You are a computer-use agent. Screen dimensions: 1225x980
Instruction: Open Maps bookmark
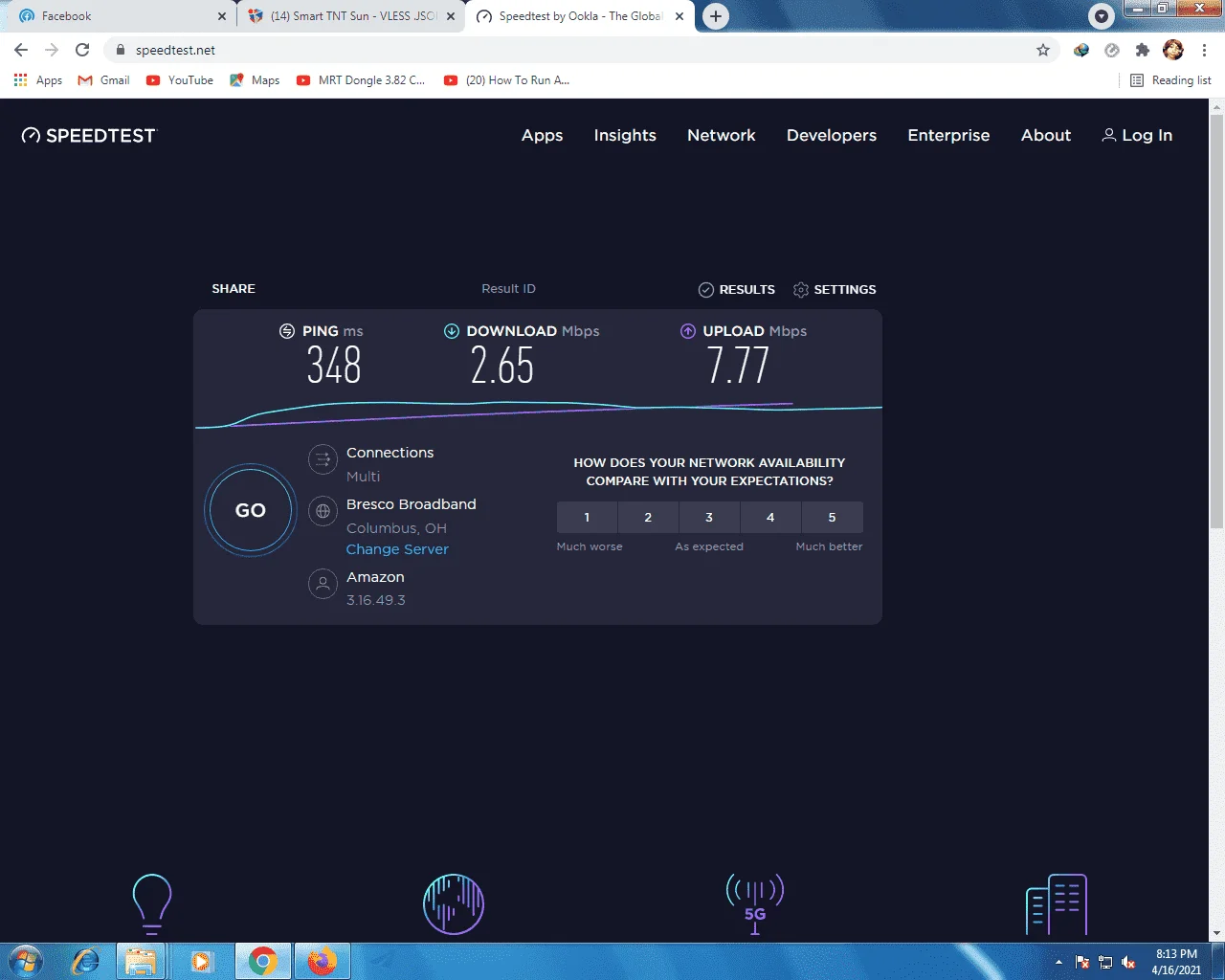click(x=255, y=80)
